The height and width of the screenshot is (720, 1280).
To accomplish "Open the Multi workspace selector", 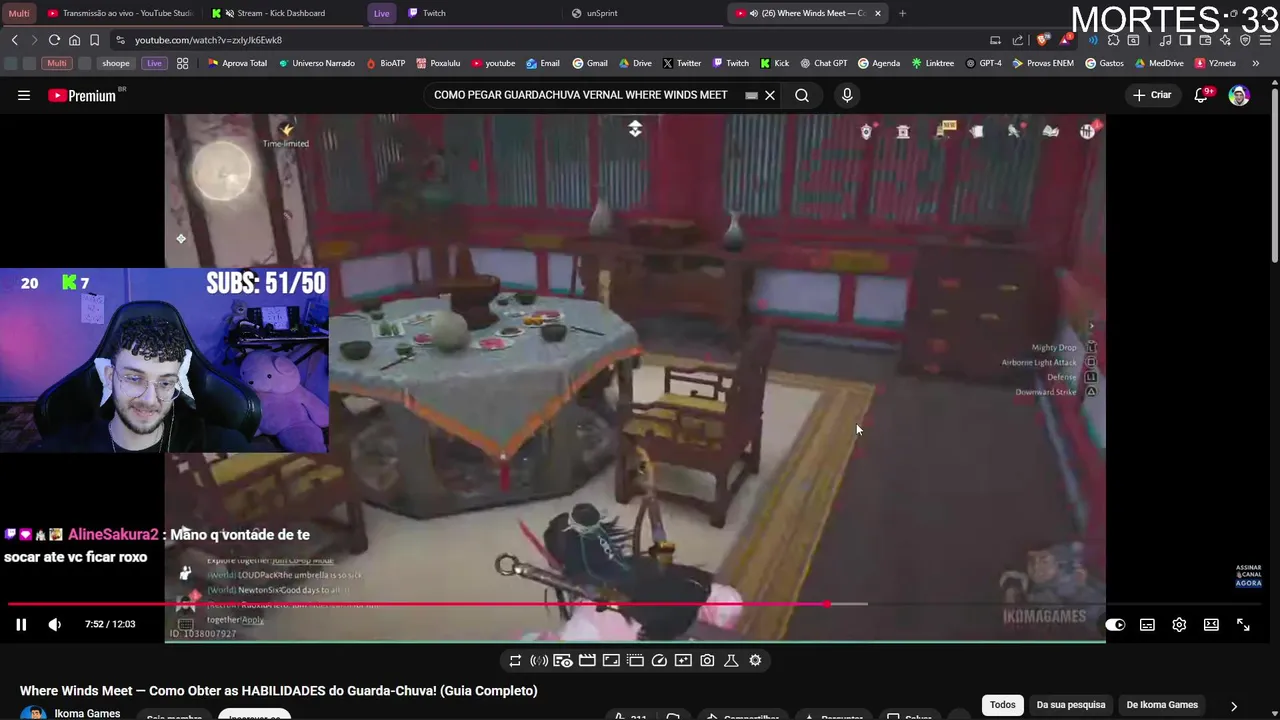I will pos(19,13).
